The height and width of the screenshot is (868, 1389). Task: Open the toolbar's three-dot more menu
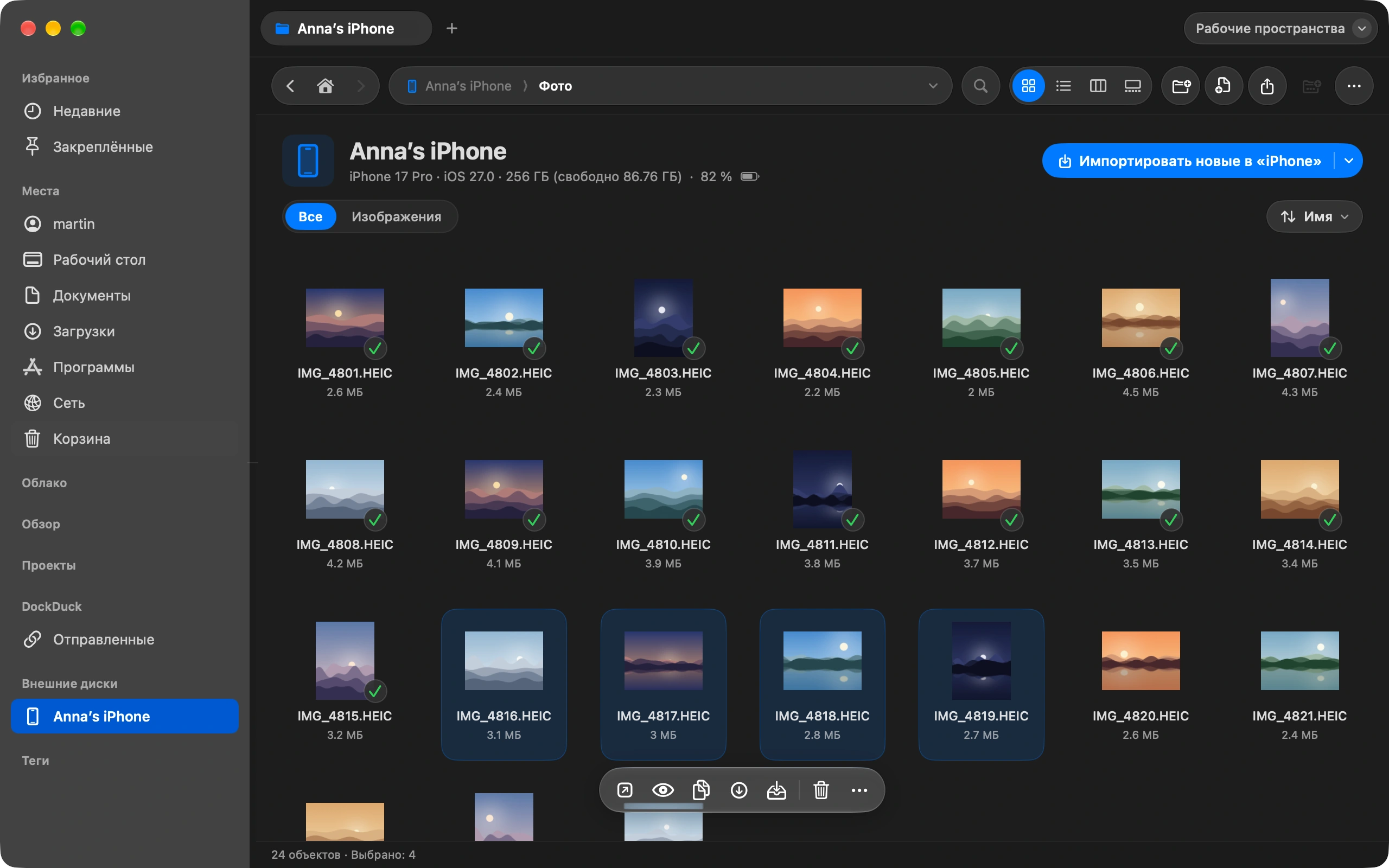point(1354,86)
